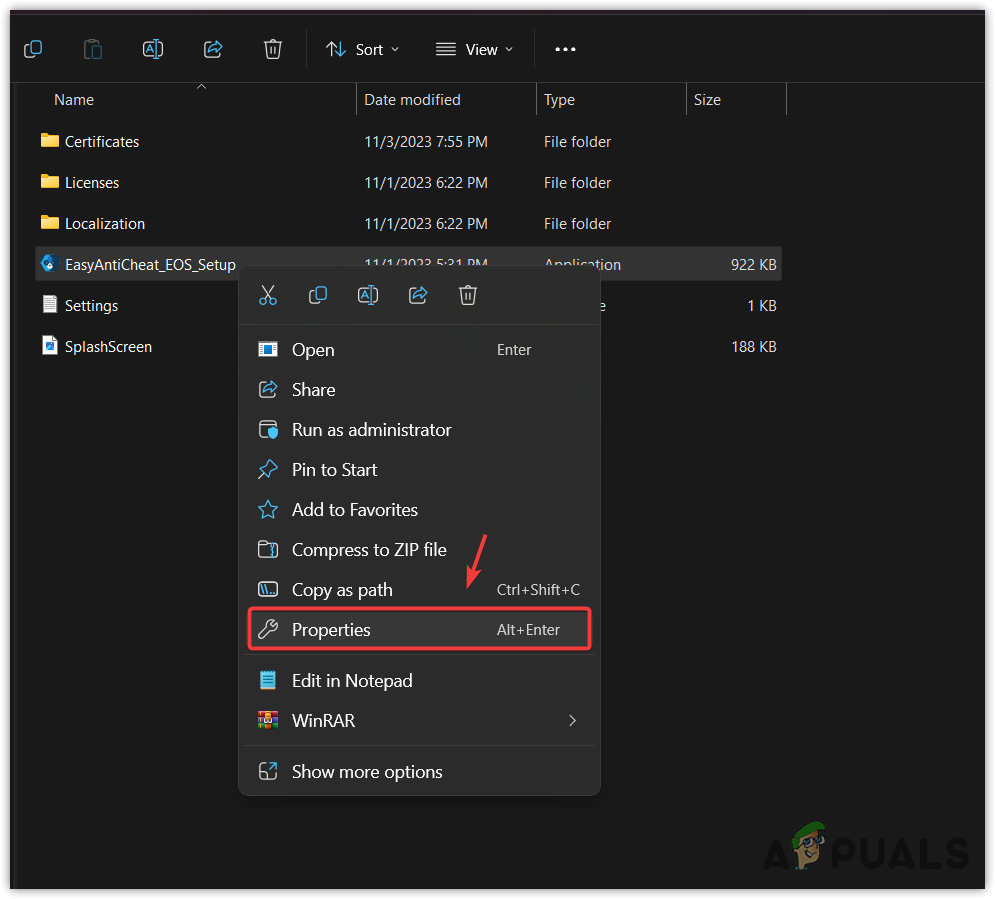Click the 11/3/2023 7:55 PM date cell
The image size is (995, 899).
tap(426, 141)
